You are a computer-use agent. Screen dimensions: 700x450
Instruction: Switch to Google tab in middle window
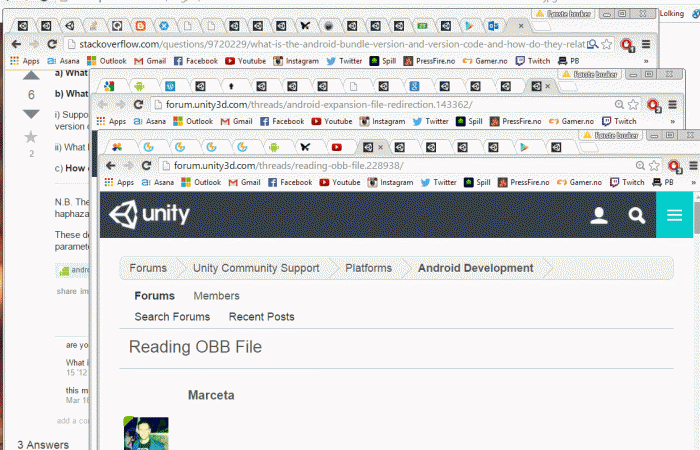point(414,86)
